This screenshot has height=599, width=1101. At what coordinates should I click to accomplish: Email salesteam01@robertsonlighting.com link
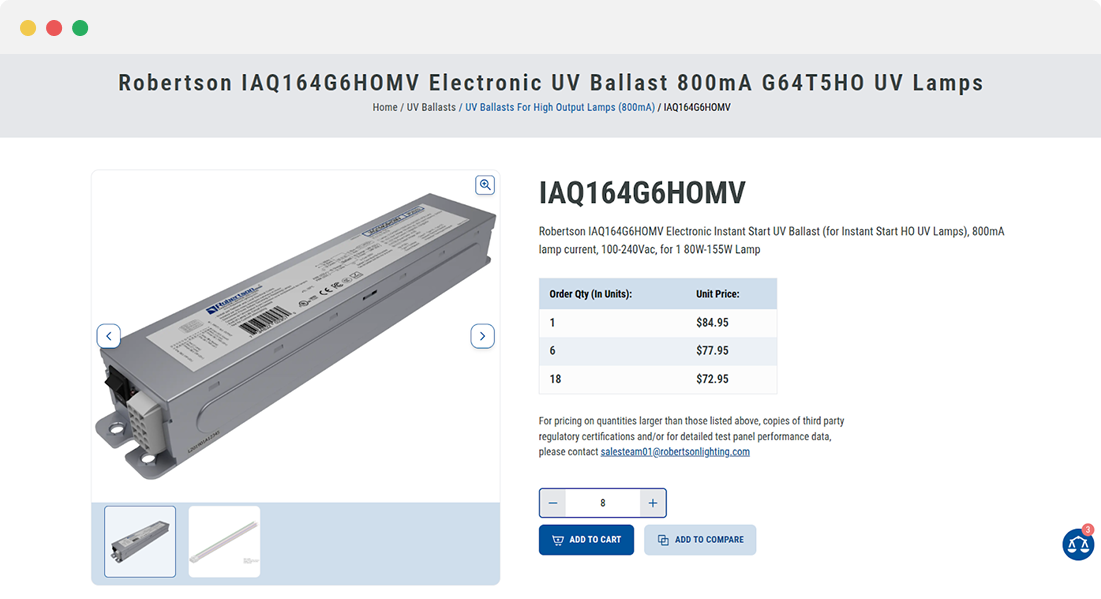point(675,452)
